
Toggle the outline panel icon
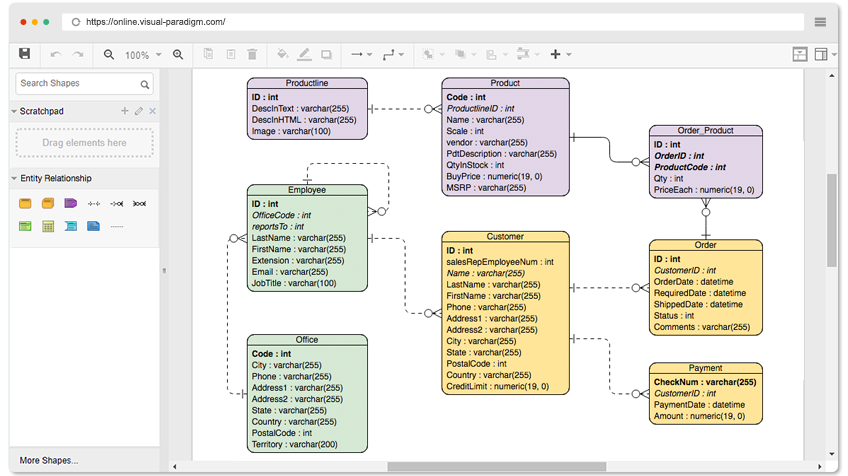point(800,54)
